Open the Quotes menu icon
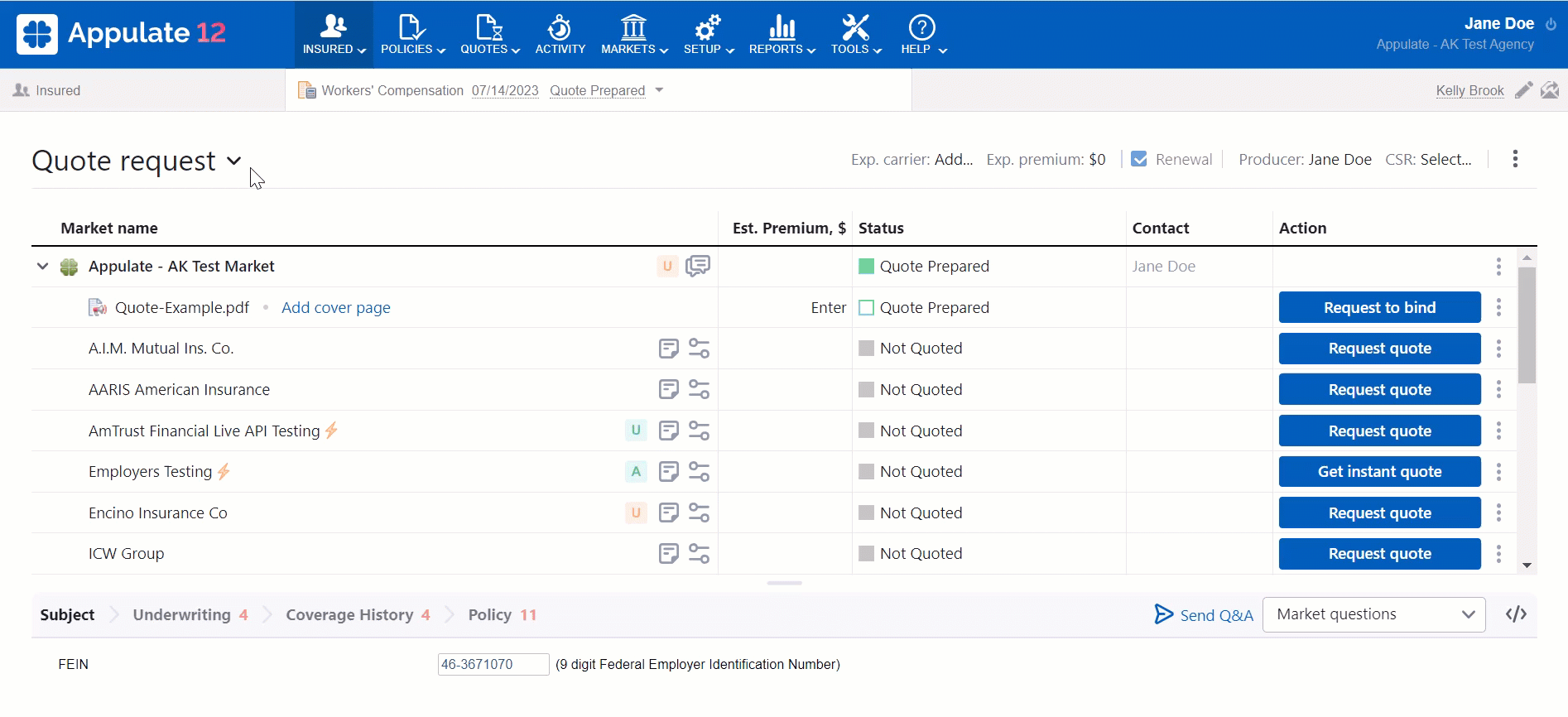Viewport: 1568px width, 717px height. coord(489,26)
